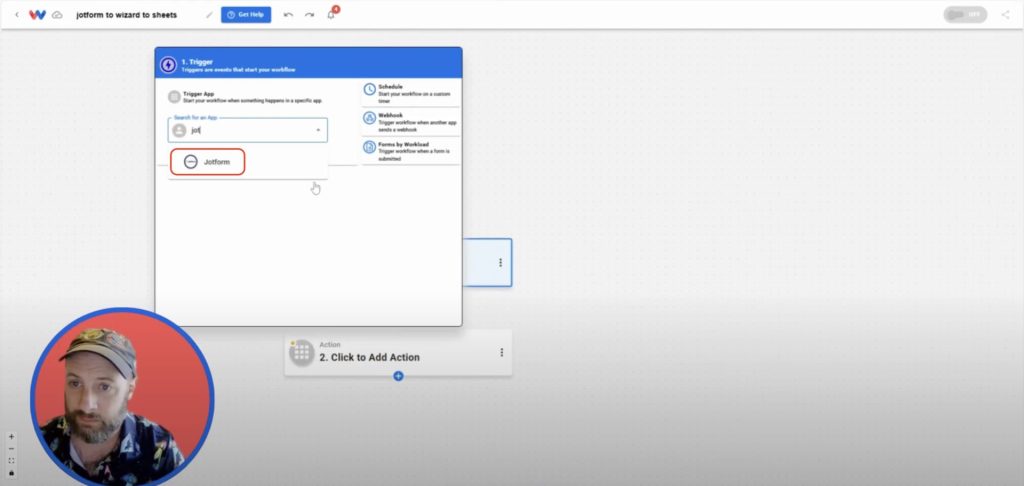1024x486 pixels.
Task: Click to Add Action step
Action: pyautogui.click(x=398, y=353)
